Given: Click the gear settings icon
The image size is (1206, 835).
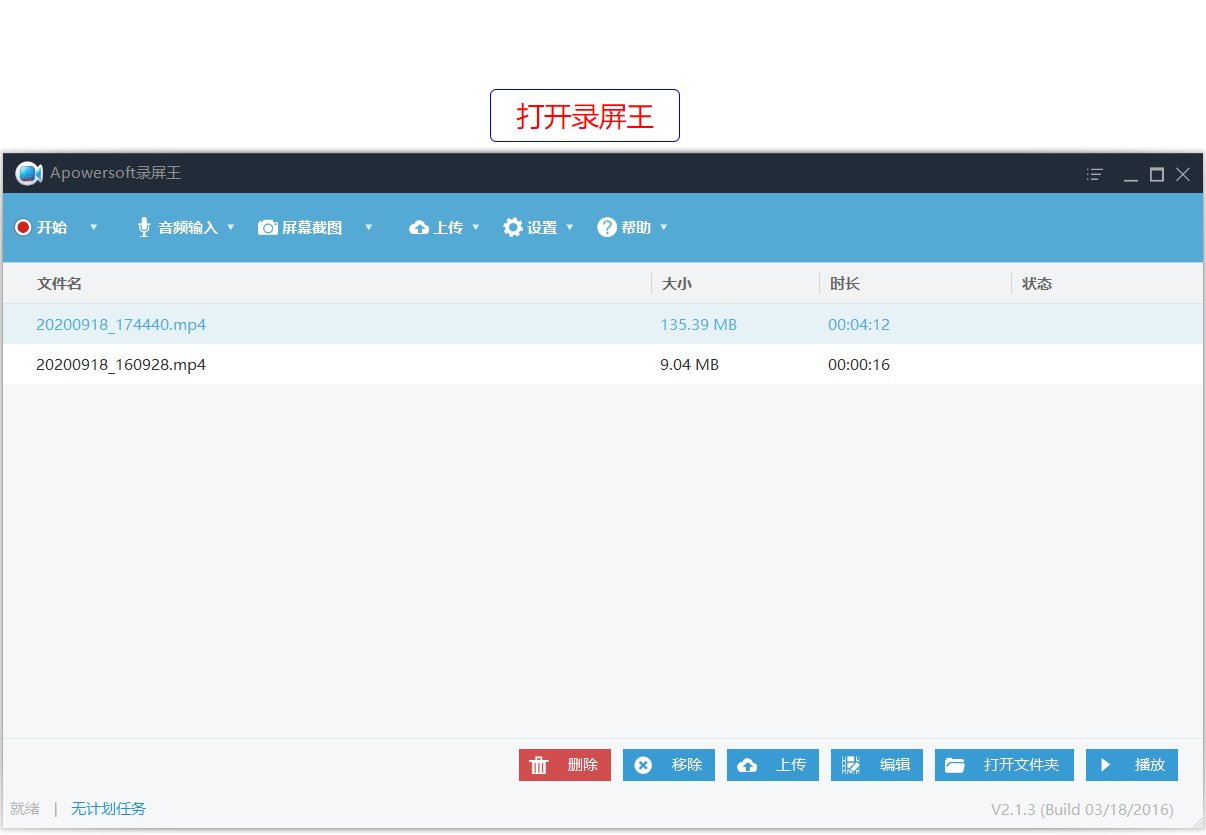Looking at the screenshot, I should tap(513, 228).
